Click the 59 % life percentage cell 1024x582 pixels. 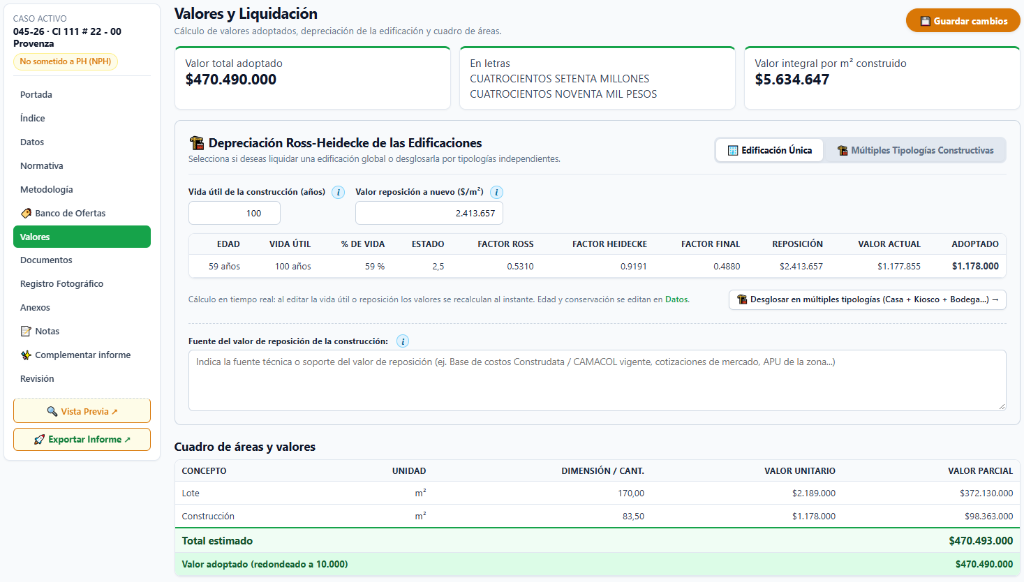[375, 267]
